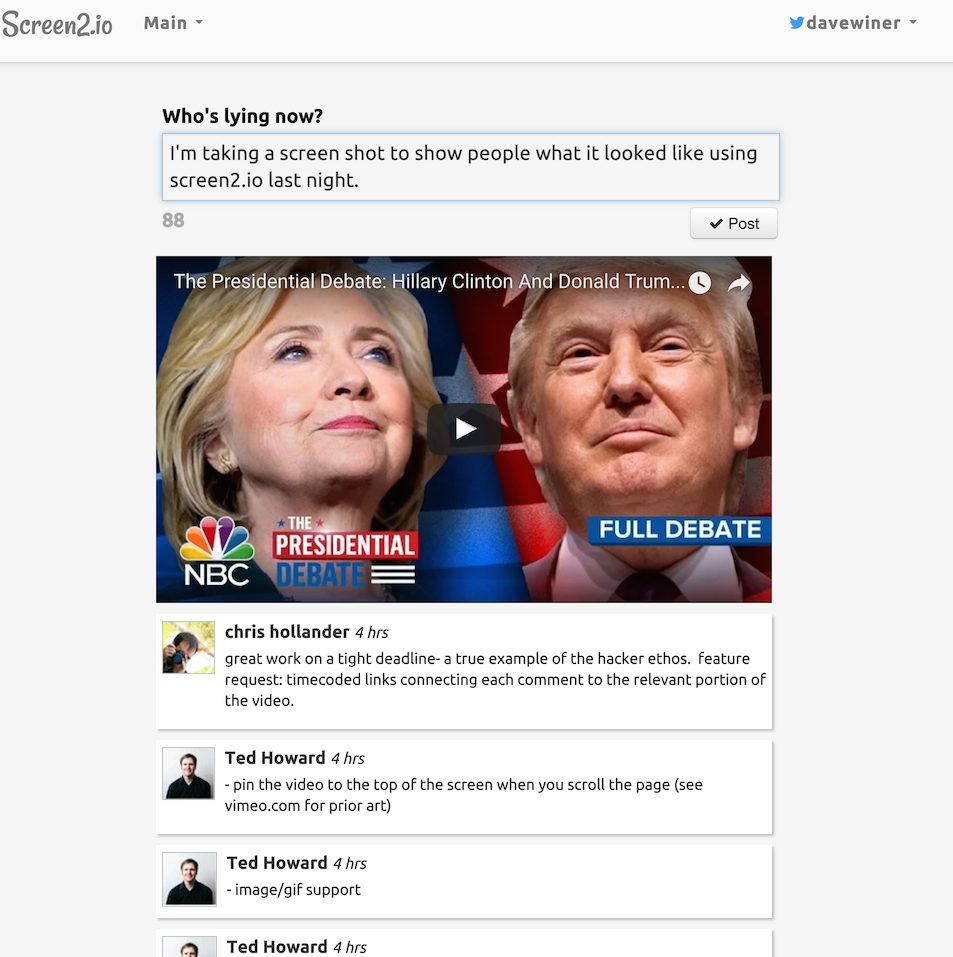This screenshot has width=953, height=957.
Task: Click Ted Howard's name on image/gif comment
Action: pos(277,863)
